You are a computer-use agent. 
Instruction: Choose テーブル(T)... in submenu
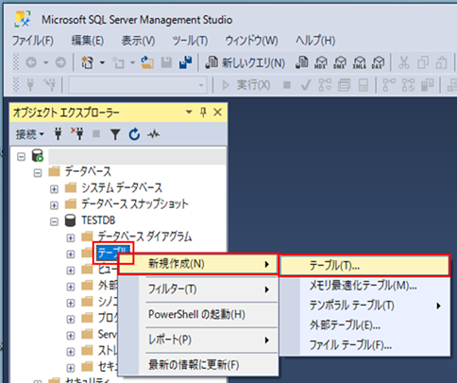[365, 266]
